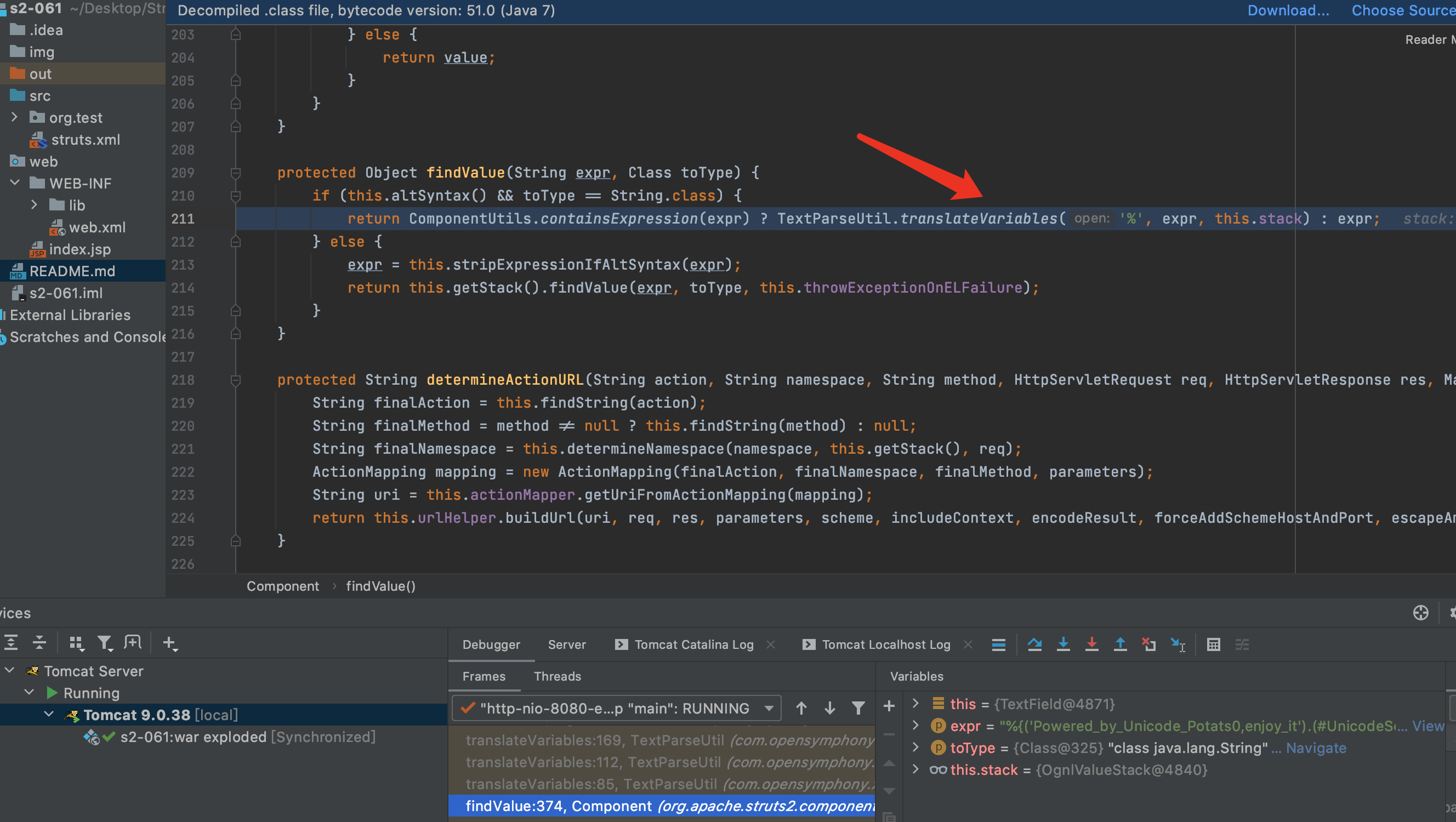1456x822 pixels.
Task: Click the Run to Cursor icon
Action: (1178, 644)
